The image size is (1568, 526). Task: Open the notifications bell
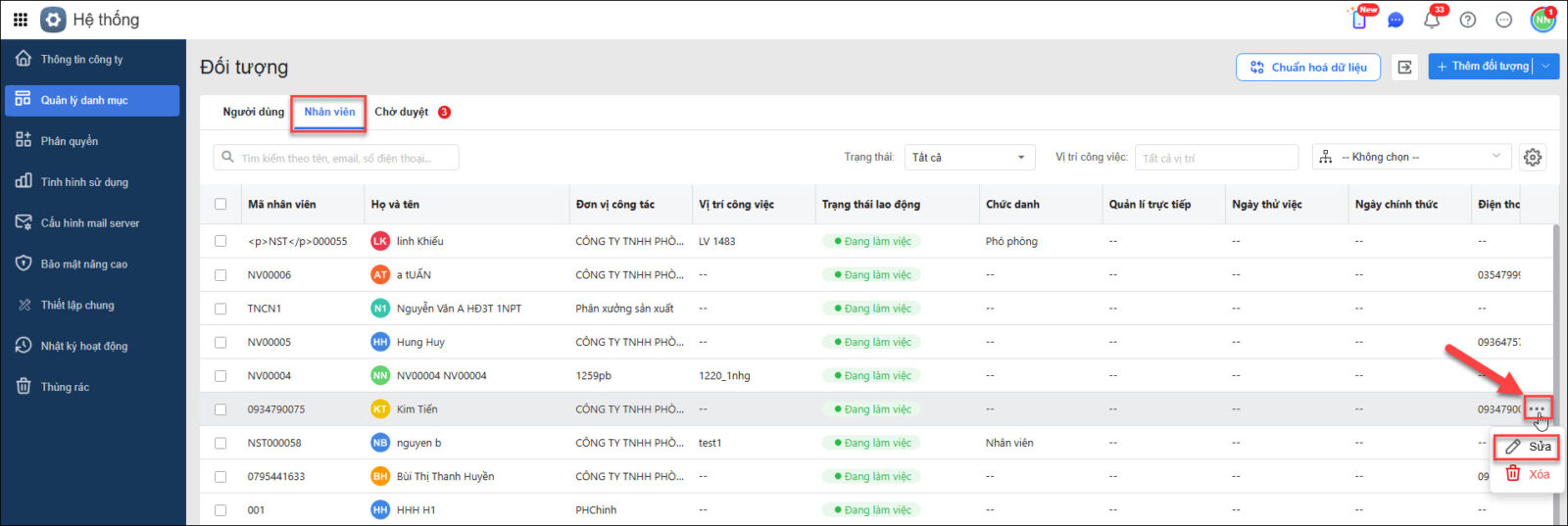(x=1432, y=20)
